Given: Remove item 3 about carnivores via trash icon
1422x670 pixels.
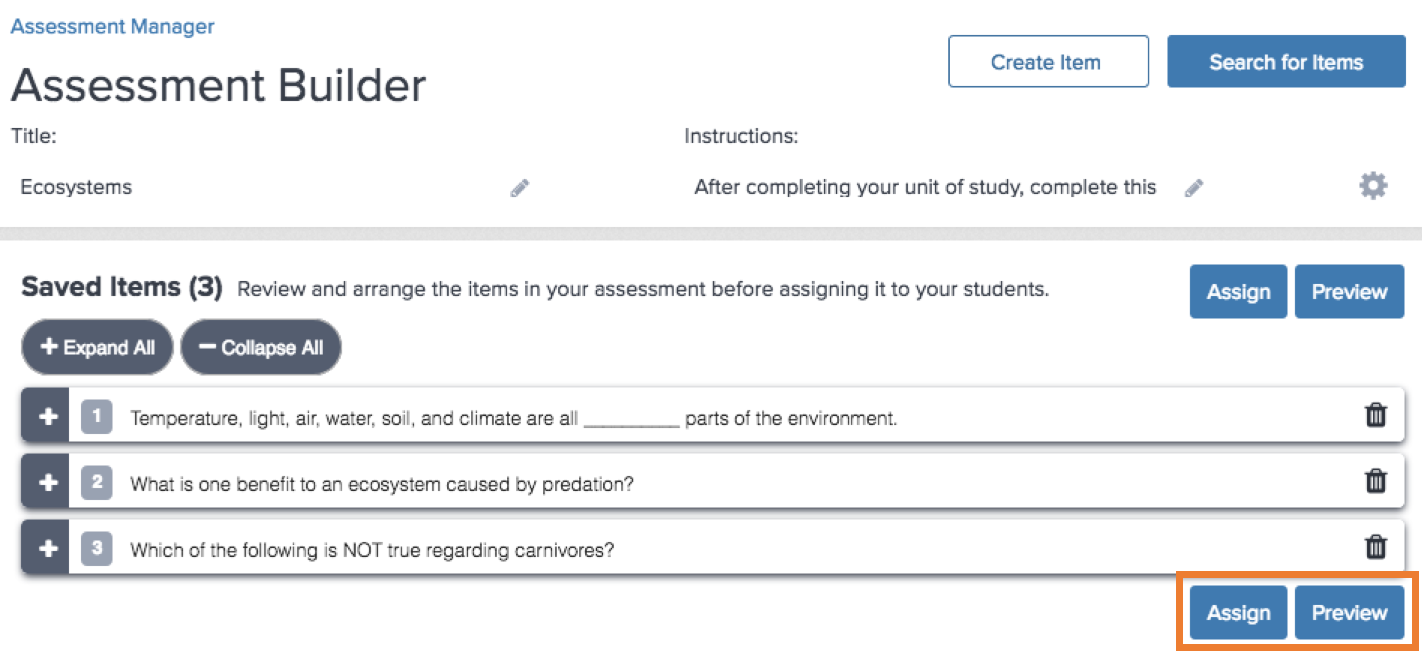Looking at the screenshot, I should [x=1376, y=547].
